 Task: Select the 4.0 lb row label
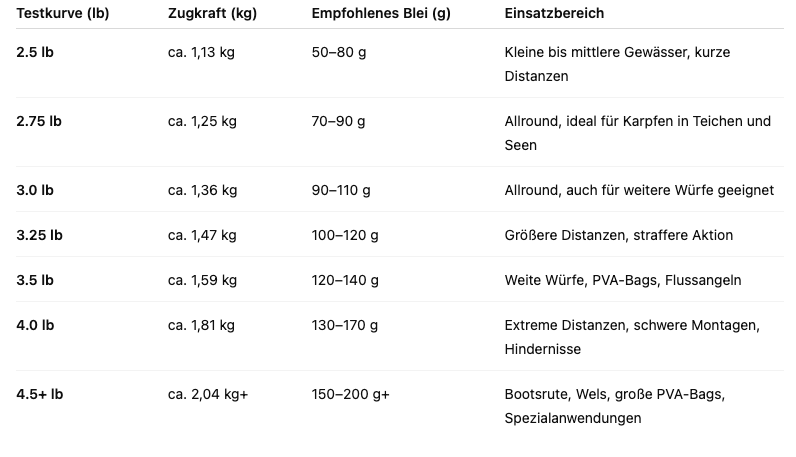[x=35, y=325]
